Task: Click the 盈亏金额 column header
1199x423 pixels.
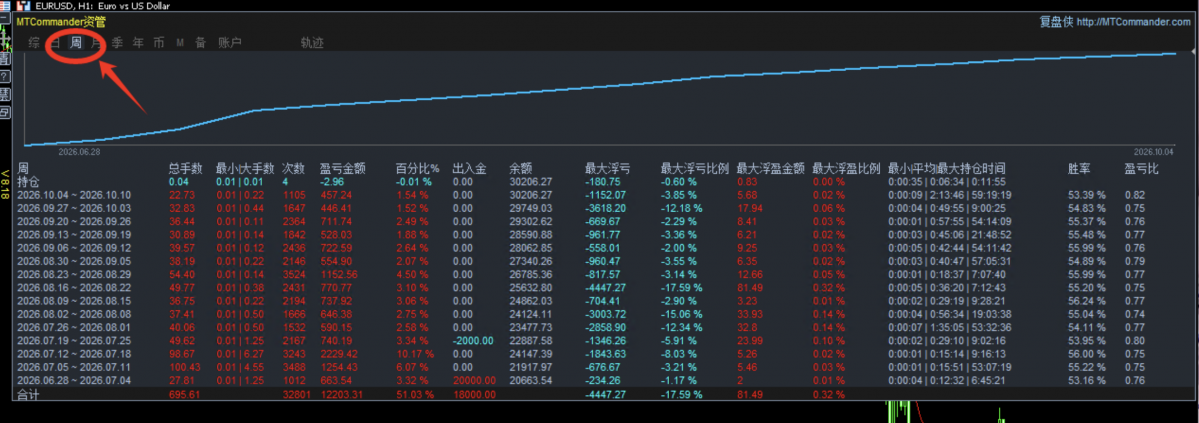Action: [x=342, y=168]
